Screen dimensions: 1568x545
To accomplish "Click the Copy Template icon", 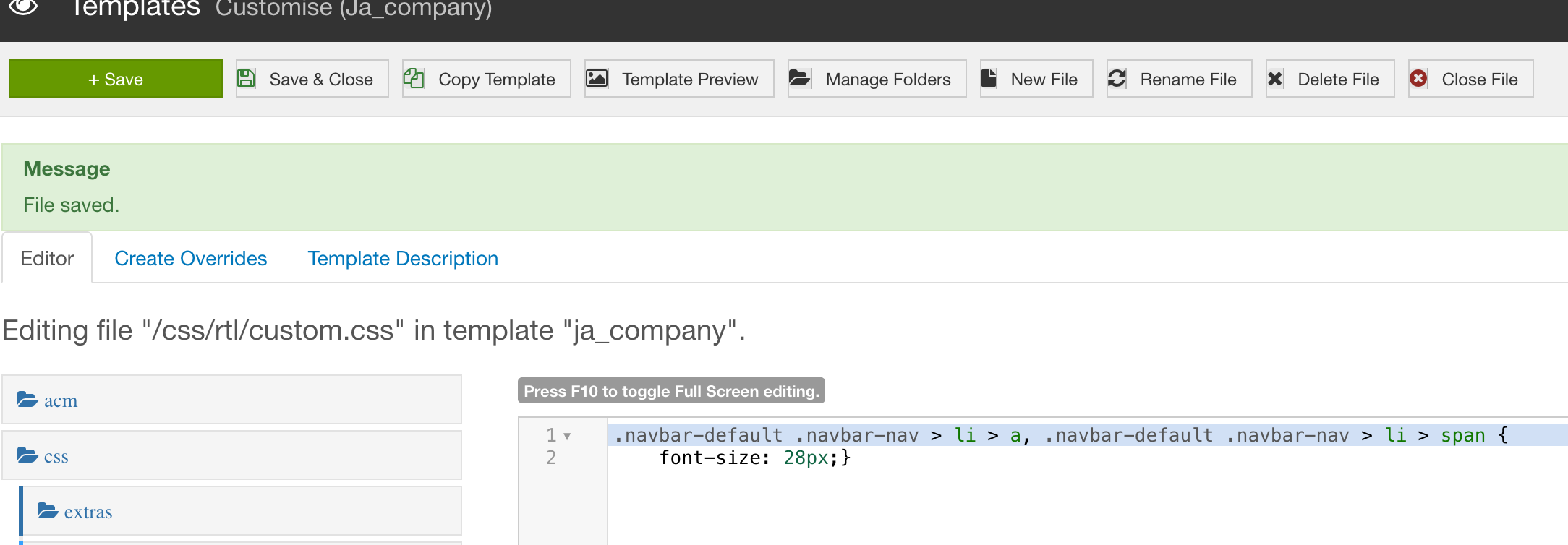I will click(x=414, y=78).
